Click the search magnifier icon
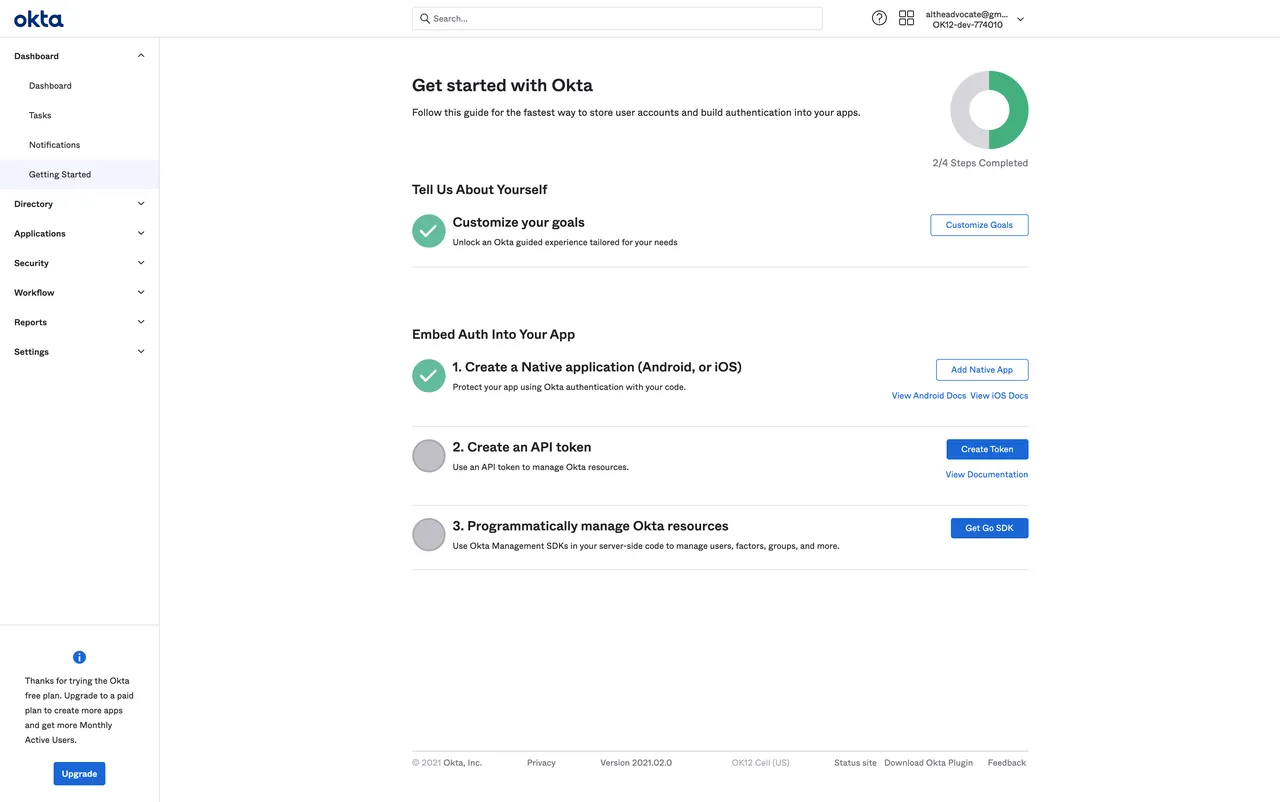 pyautogui.click(x=425, y=18)
